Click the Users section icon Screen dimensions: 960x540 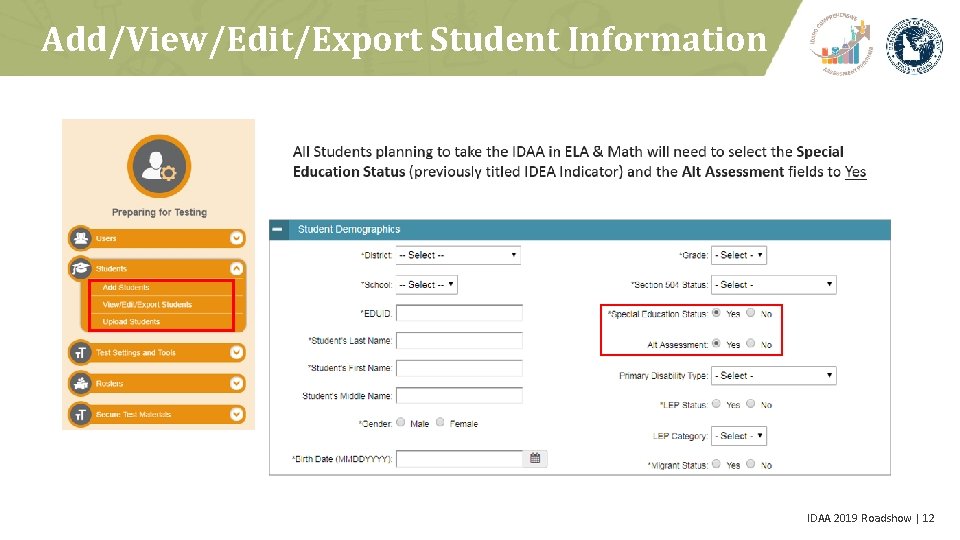pyautogui.click(x=80, y=238)
